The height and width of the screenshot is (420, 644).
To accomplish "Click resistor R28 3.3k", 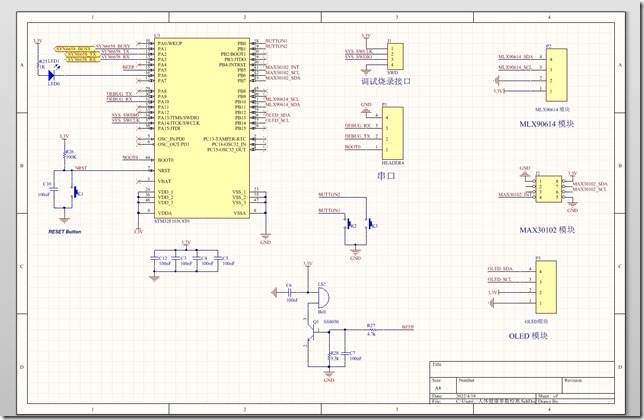I will click(x=329, y=356).
